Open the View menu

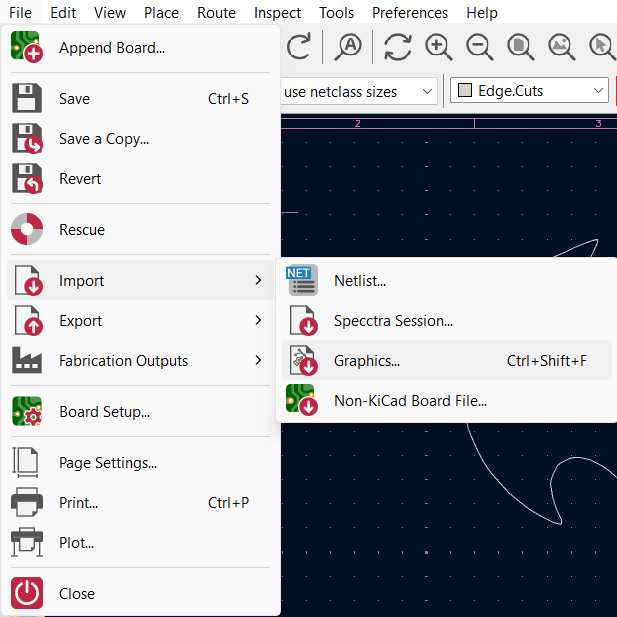click(x=110, y=13)
